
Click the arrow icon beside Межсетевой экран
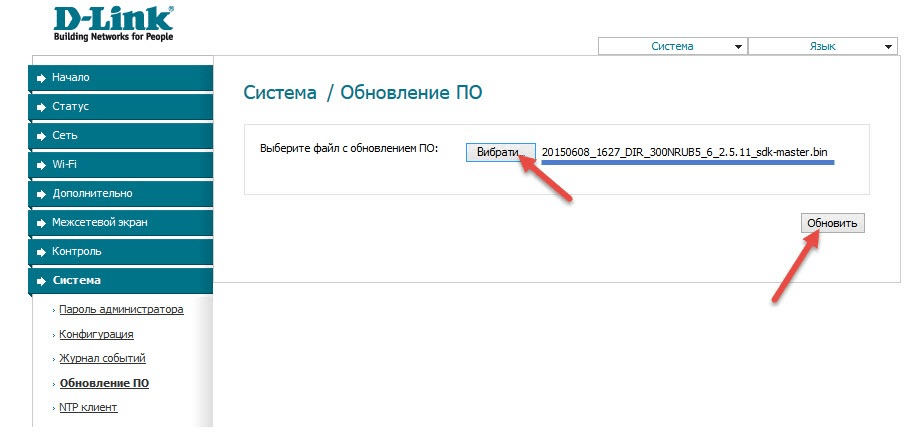(41, 223)
